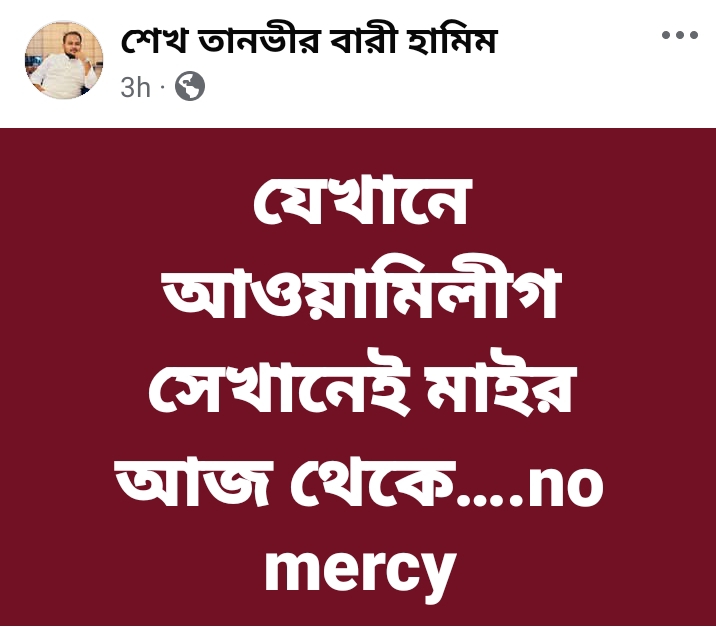Screen dimensions: 716x632
Task: Click the word "mercy" in the post
Action: point(361,571)
